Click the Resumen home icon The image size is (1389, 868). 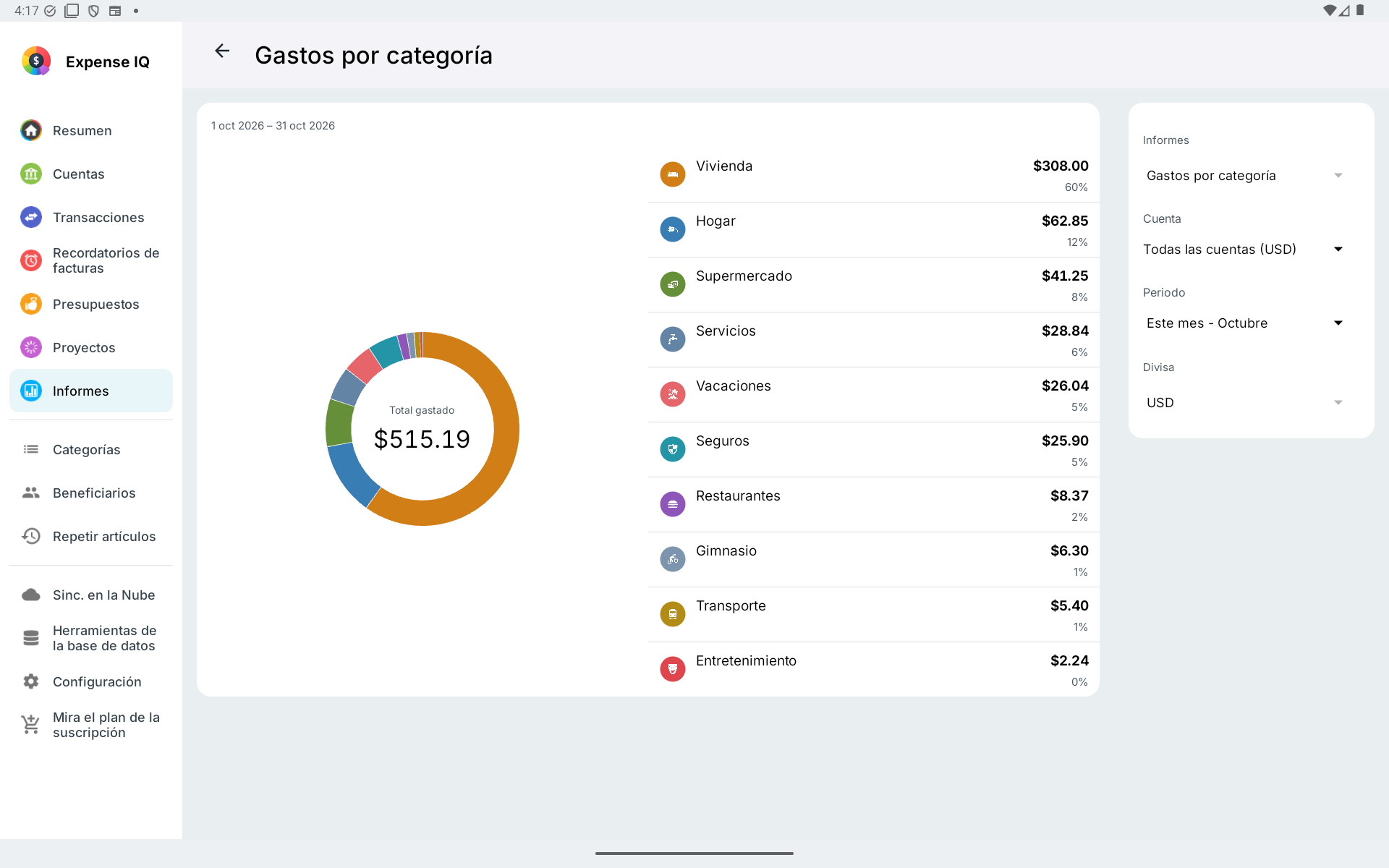point(31,130)
